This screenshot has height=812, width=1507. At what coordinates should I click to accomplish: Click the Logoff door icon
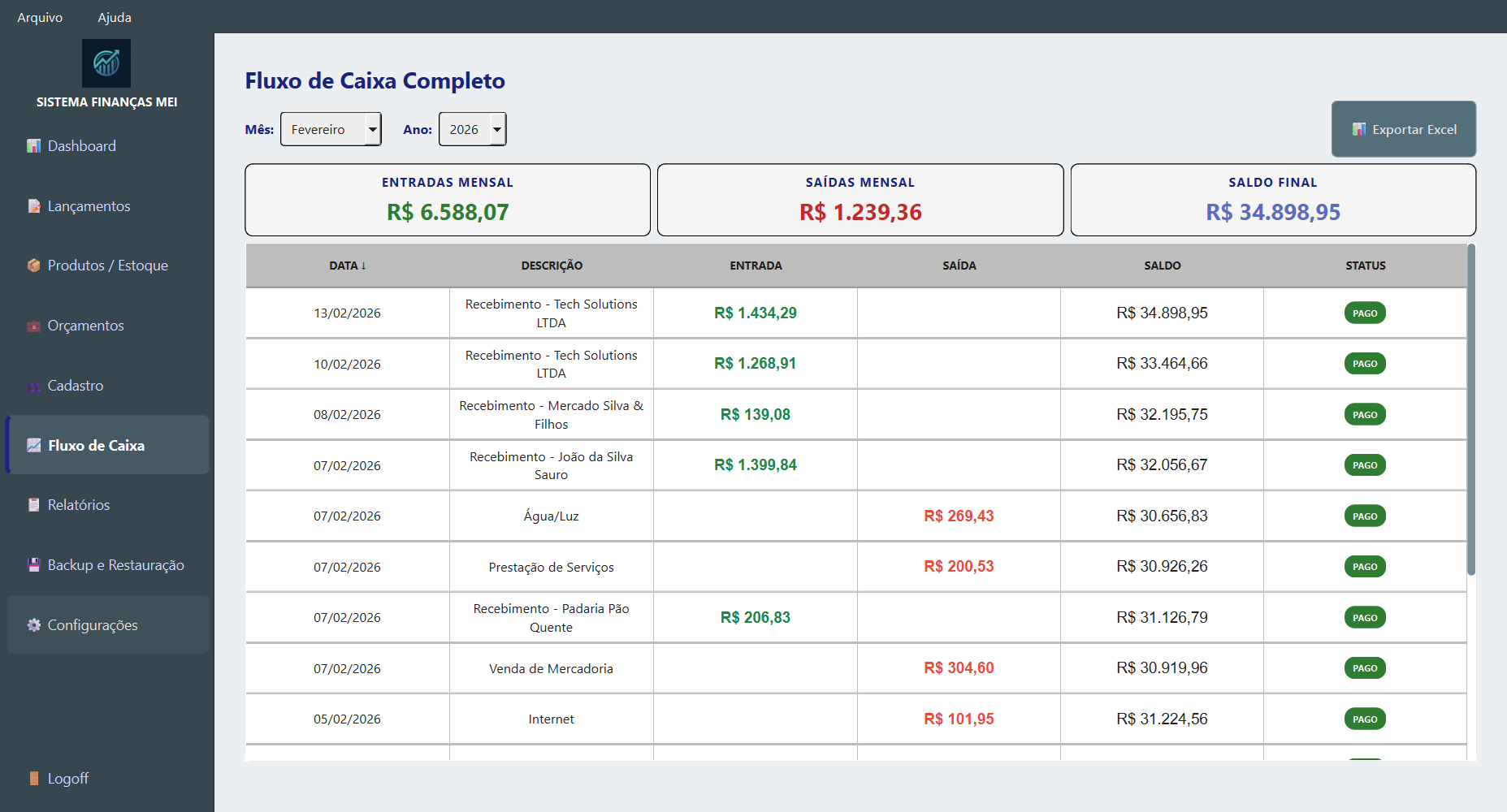(33, 779)
